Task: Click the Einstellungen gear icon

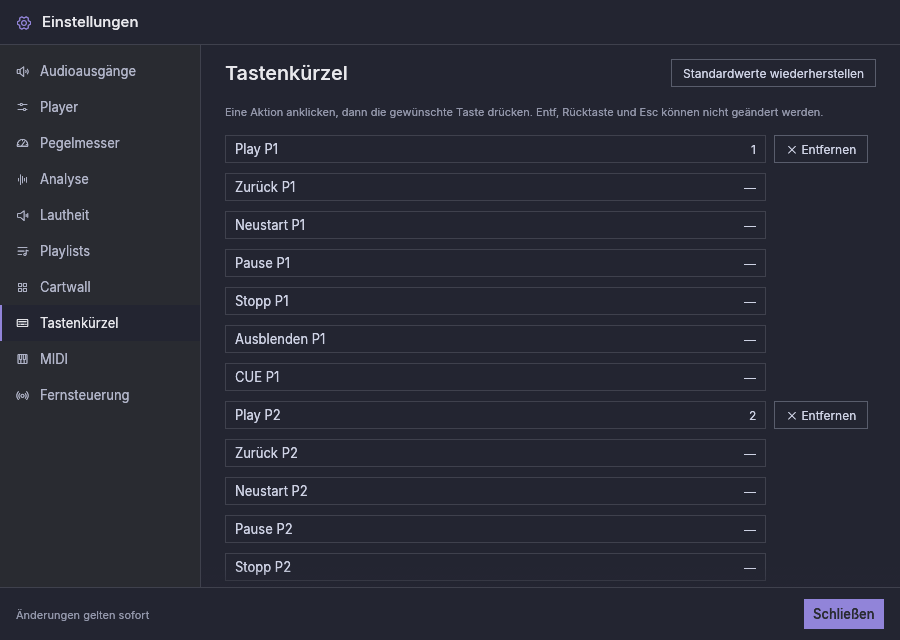Action: click(24, 22)
